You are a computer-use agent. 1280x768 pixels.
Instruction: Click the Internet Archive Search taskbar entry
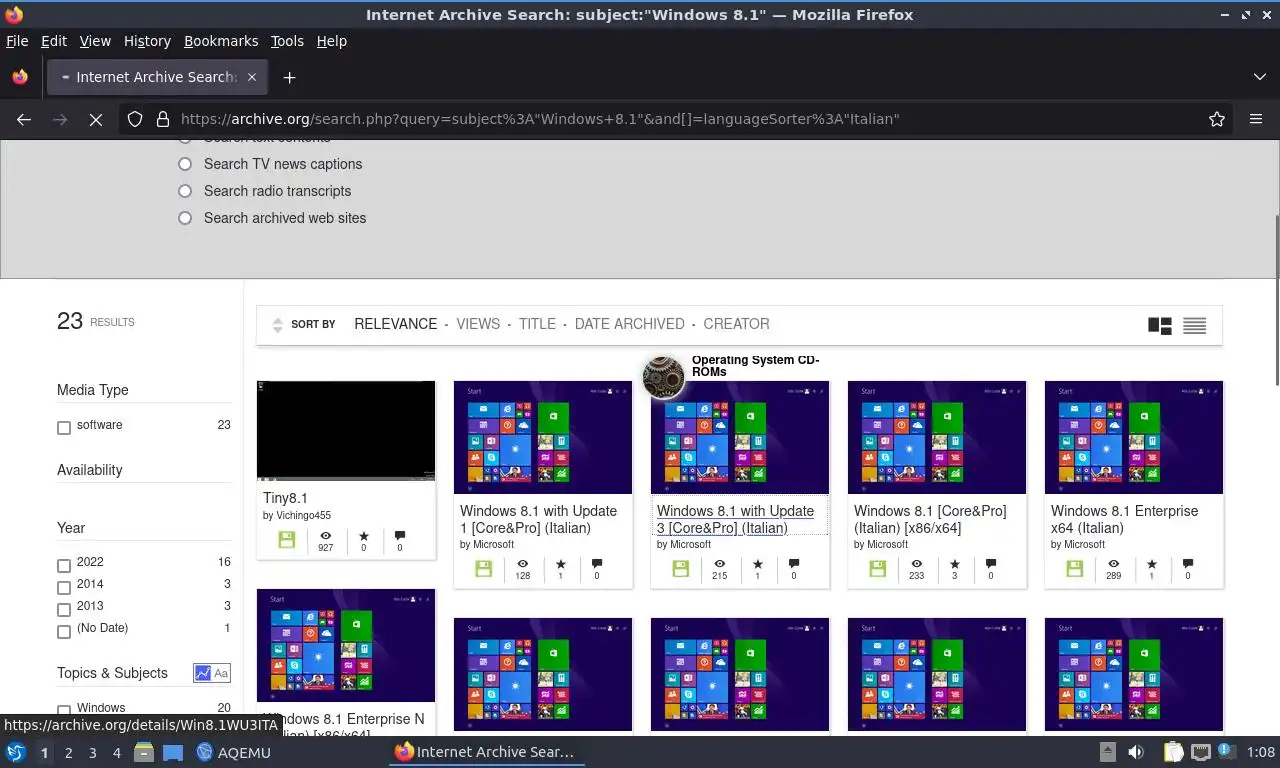pos(485,752)
